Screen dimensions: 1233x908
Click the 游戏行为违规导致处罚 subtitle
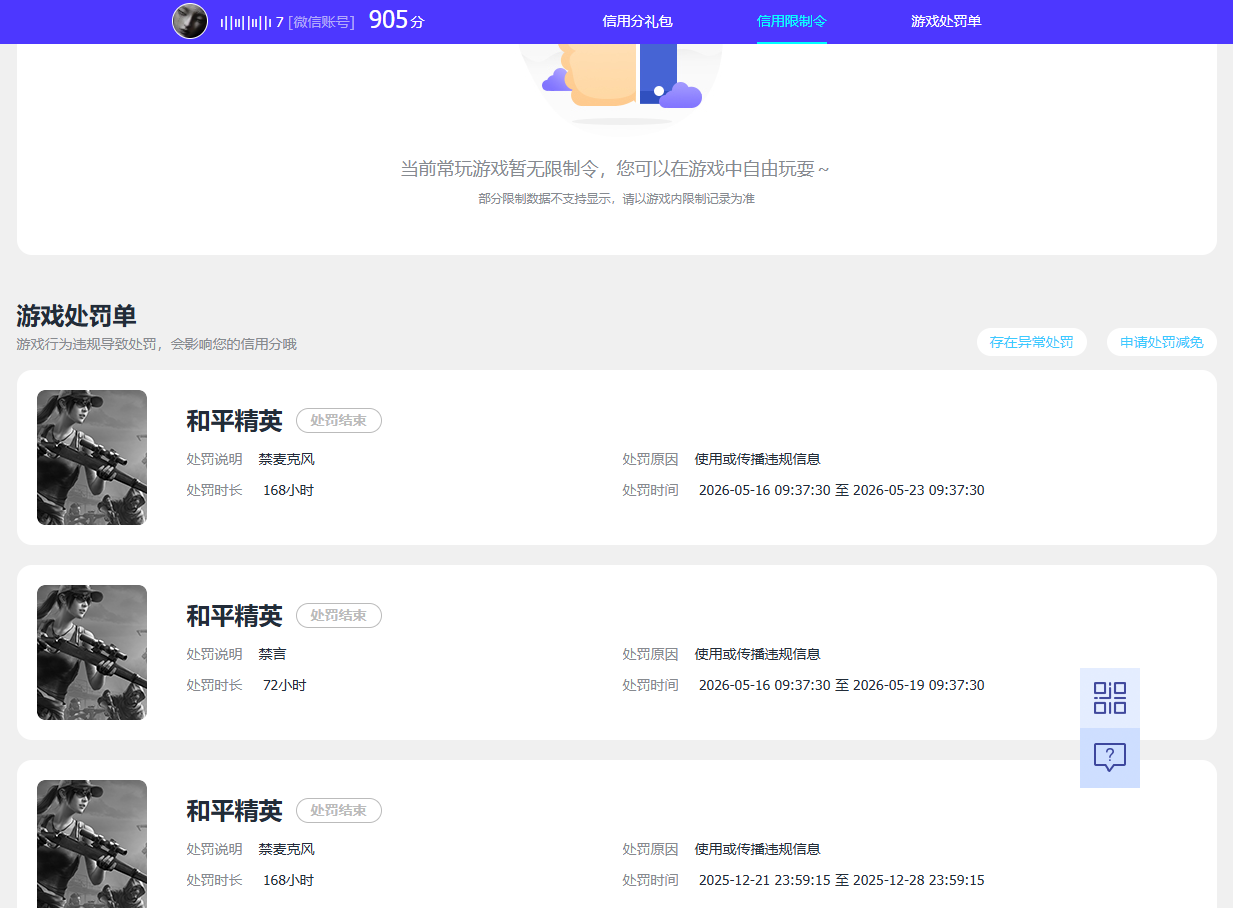(157, 344)
